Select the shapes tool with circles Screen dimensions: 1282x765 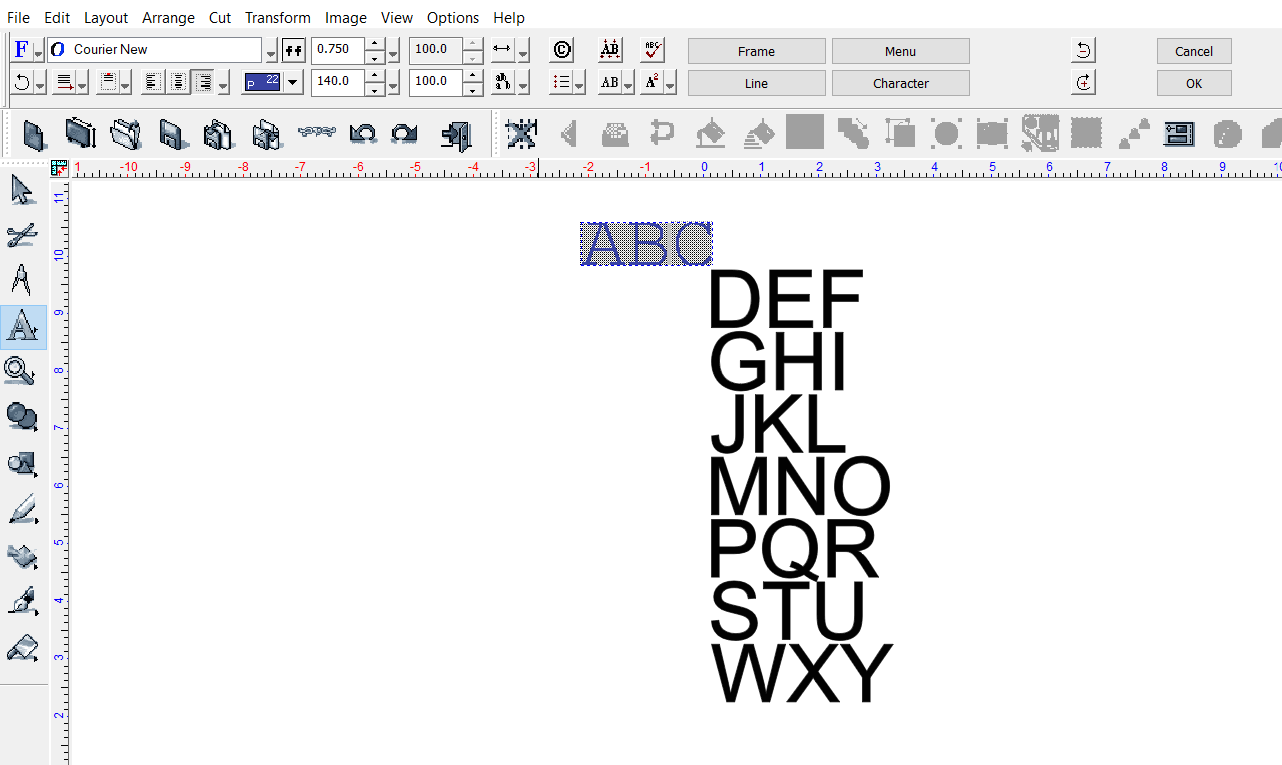22,416
